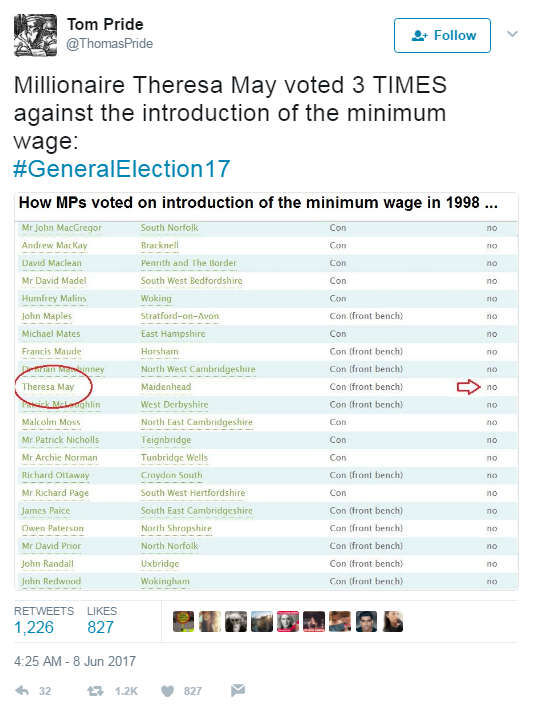The height and width of the screenshot is (706, 537).
Task: Click the fifth liker avatar with red banner
Action: click(x=288, y=622)
